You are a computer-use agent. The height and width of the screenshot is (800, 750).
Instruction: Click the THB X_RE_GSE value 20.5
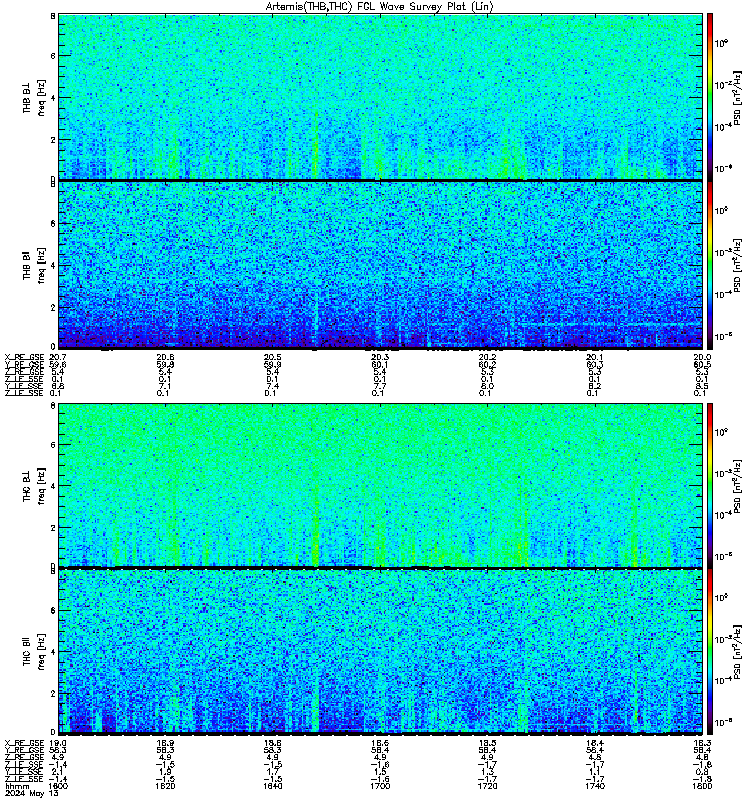point(272,357)
